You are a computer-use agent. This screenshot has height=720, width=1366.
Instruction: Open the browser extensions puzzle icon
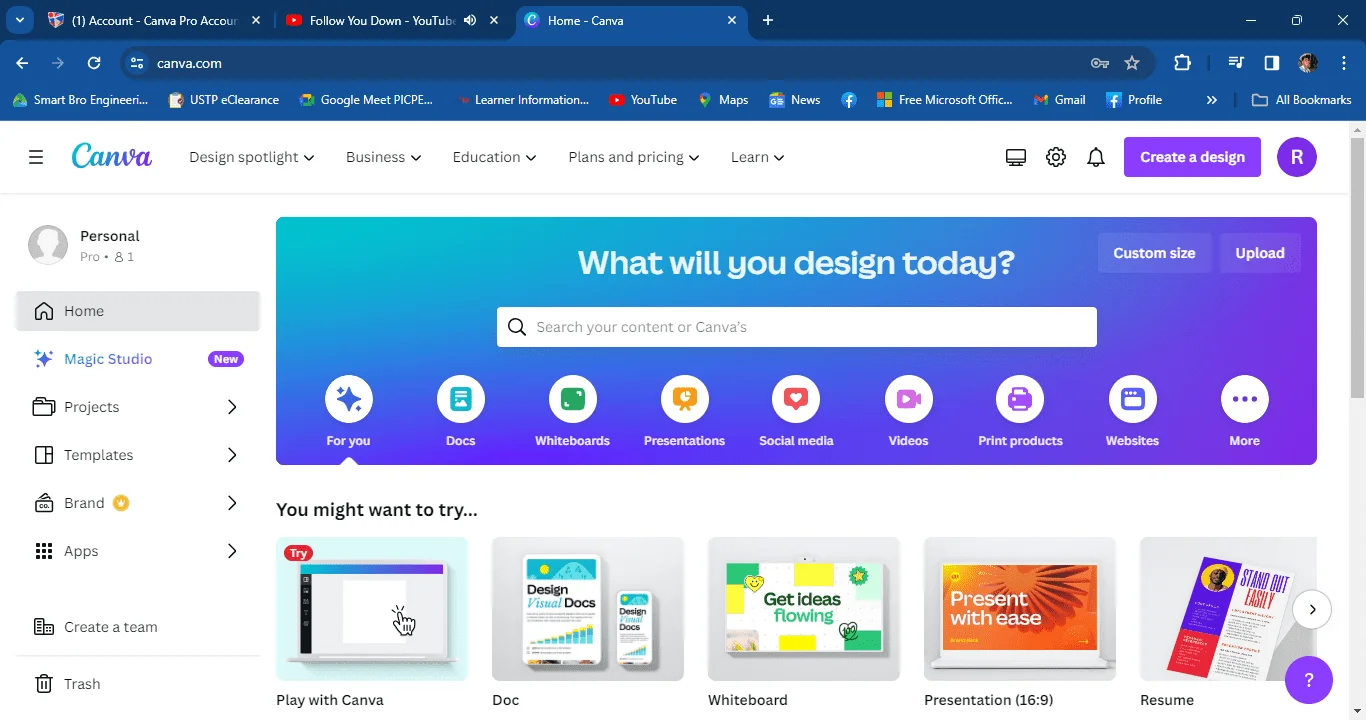tap(1182, 63)
